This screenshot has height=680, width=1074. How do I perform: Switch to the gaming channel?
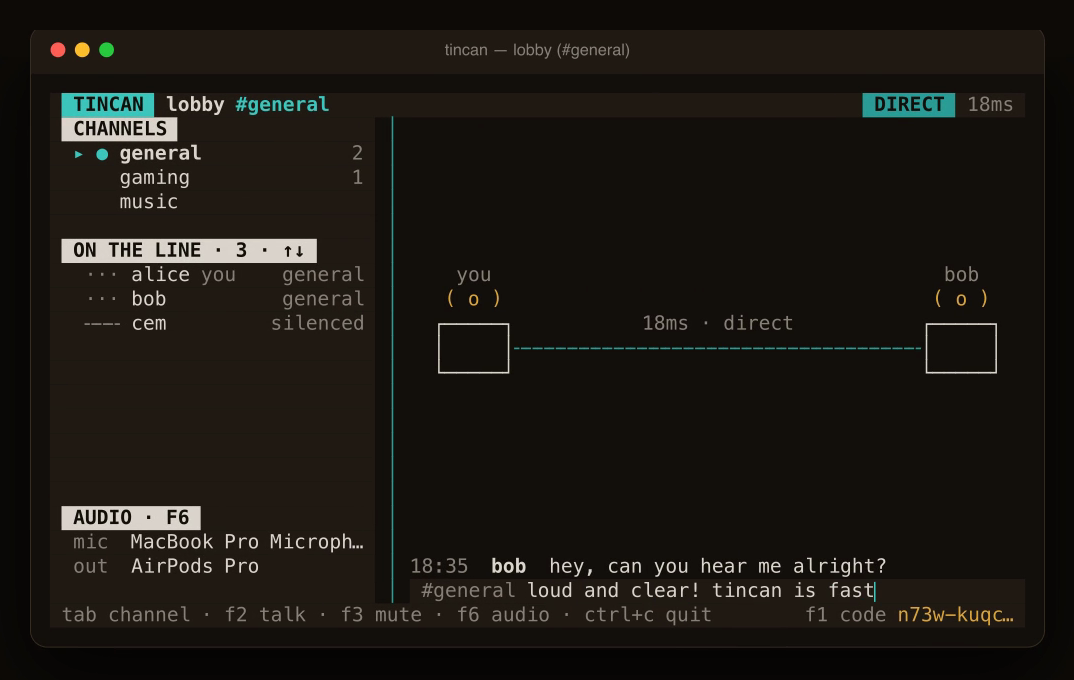212,178
